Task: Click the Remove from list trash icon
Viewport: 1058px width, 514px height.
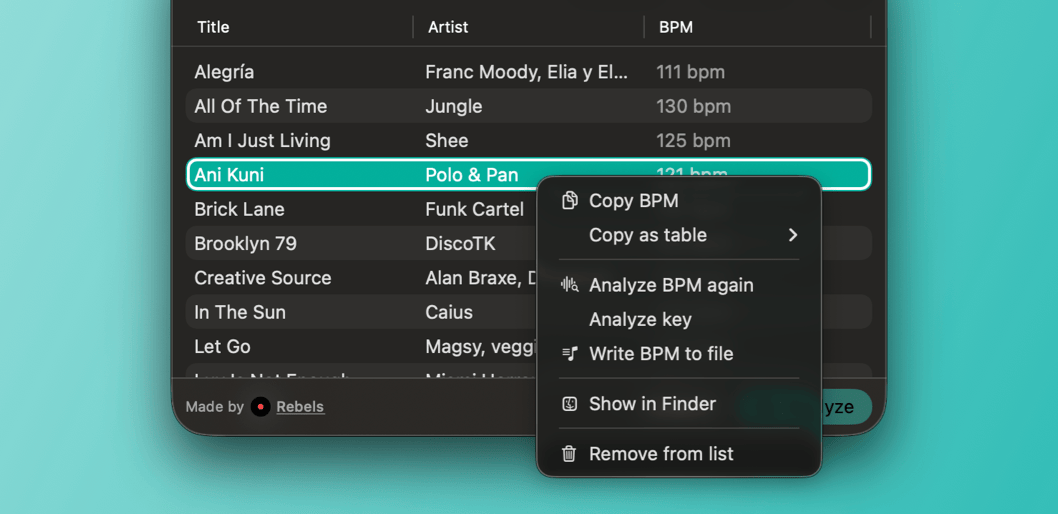Action: [x=569, y=454]
